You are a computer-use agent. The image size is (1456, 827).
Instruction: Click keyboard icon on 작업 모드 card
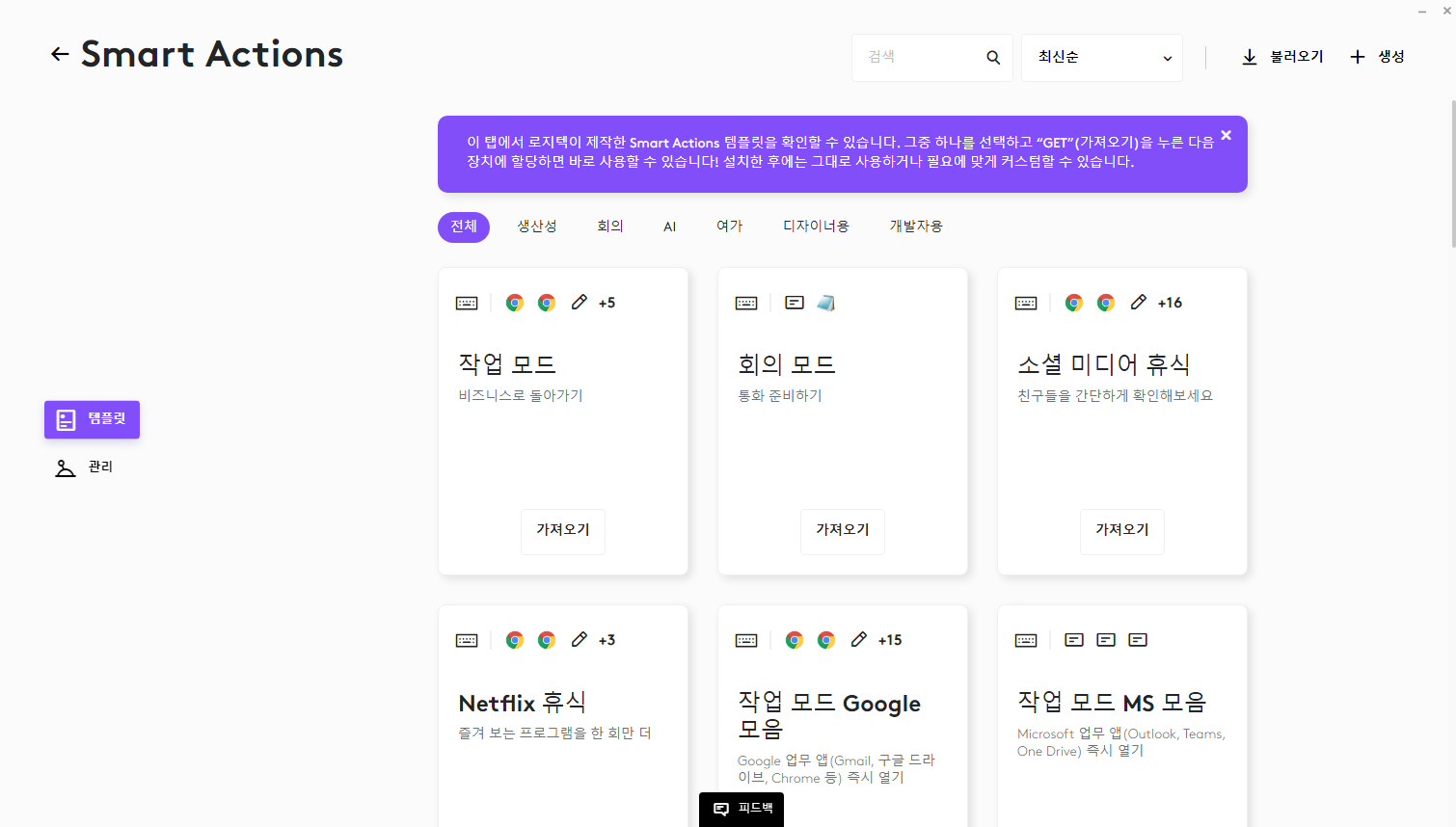click(467, 303)
